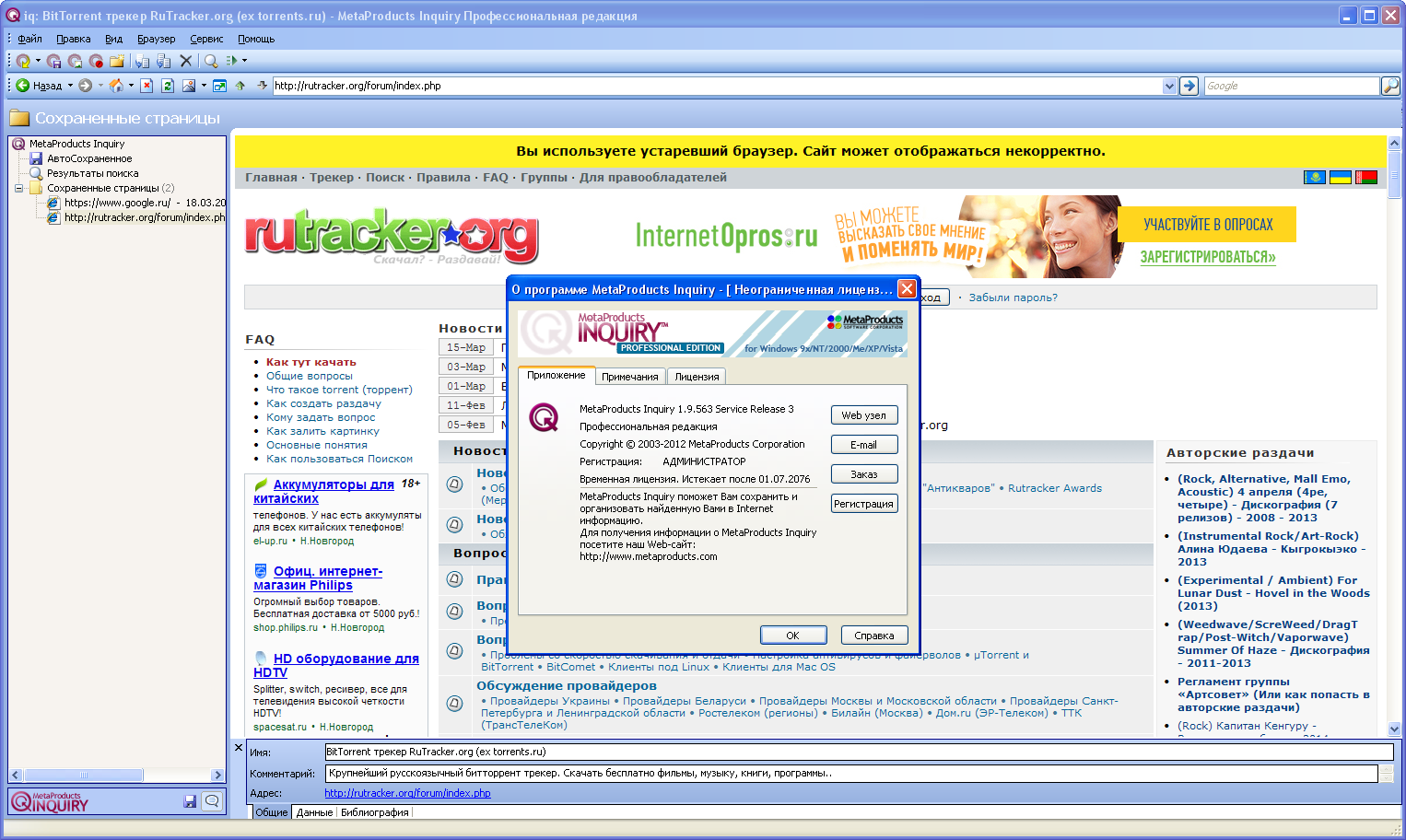Click the Имя input field in details pane

859,752
